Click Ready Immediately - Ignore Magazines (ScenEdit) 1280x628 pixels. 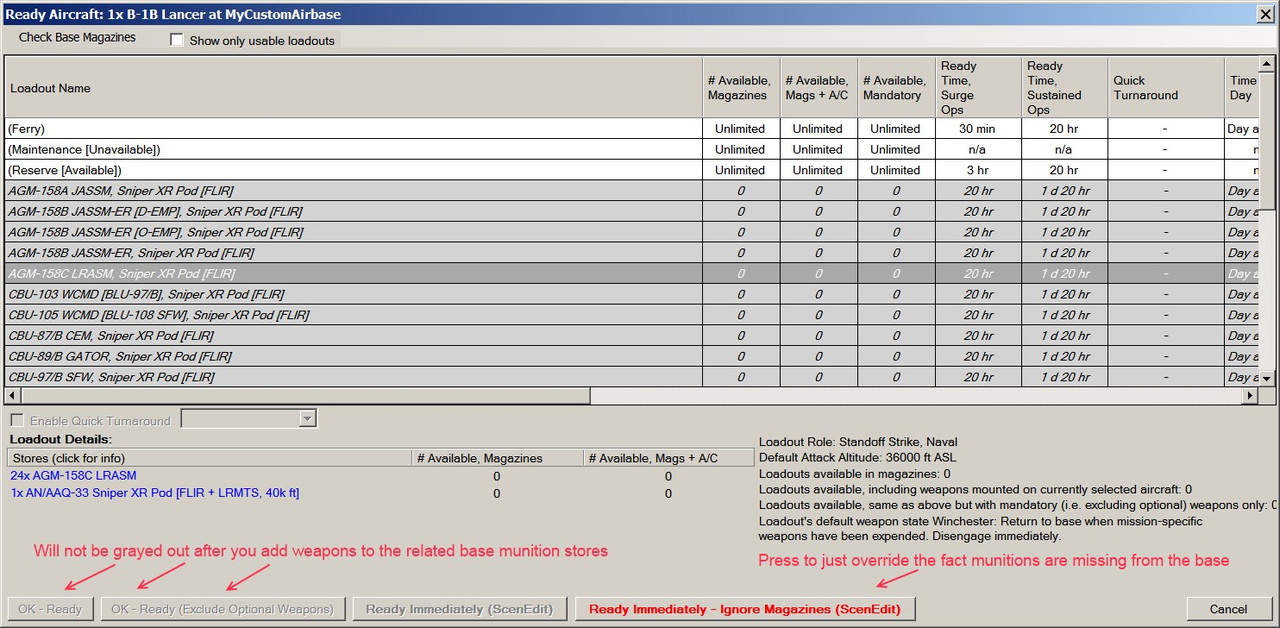click(x=745, y=609)
